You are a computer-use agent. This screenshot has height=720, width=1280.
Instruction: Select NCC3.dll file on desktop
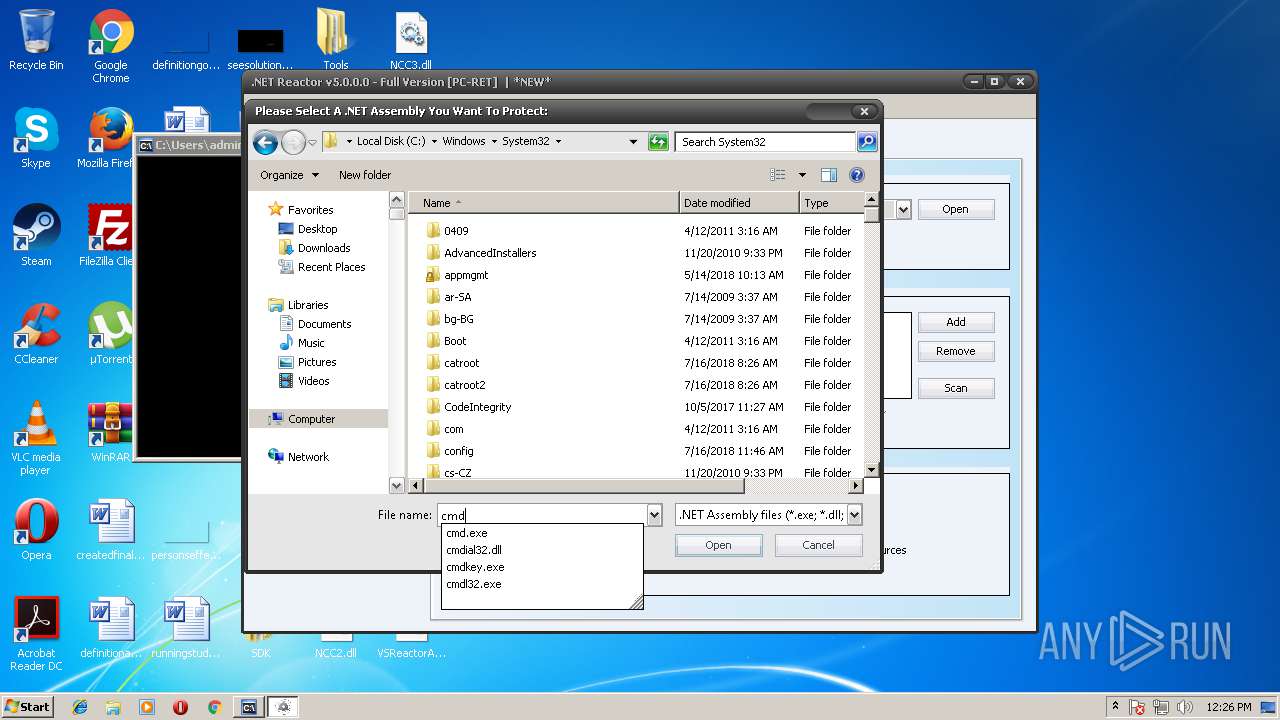tap(411, 41)
